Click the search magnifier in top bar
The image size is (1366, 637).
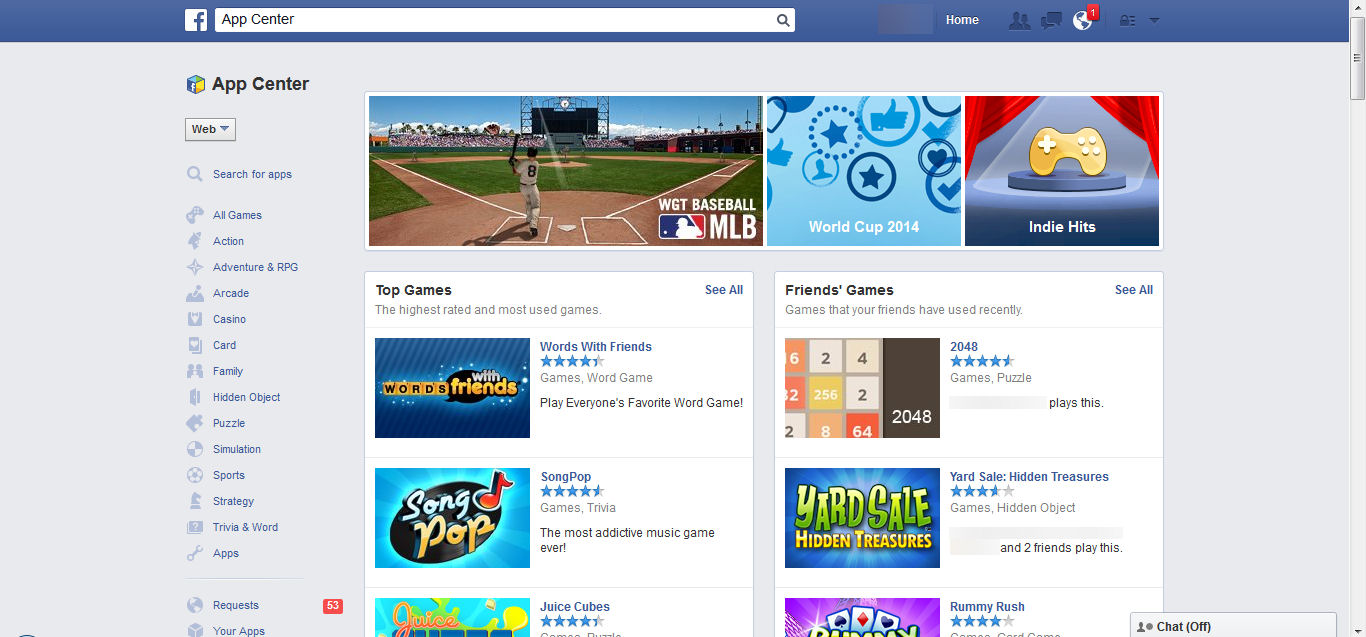click(x=783, y=20)
